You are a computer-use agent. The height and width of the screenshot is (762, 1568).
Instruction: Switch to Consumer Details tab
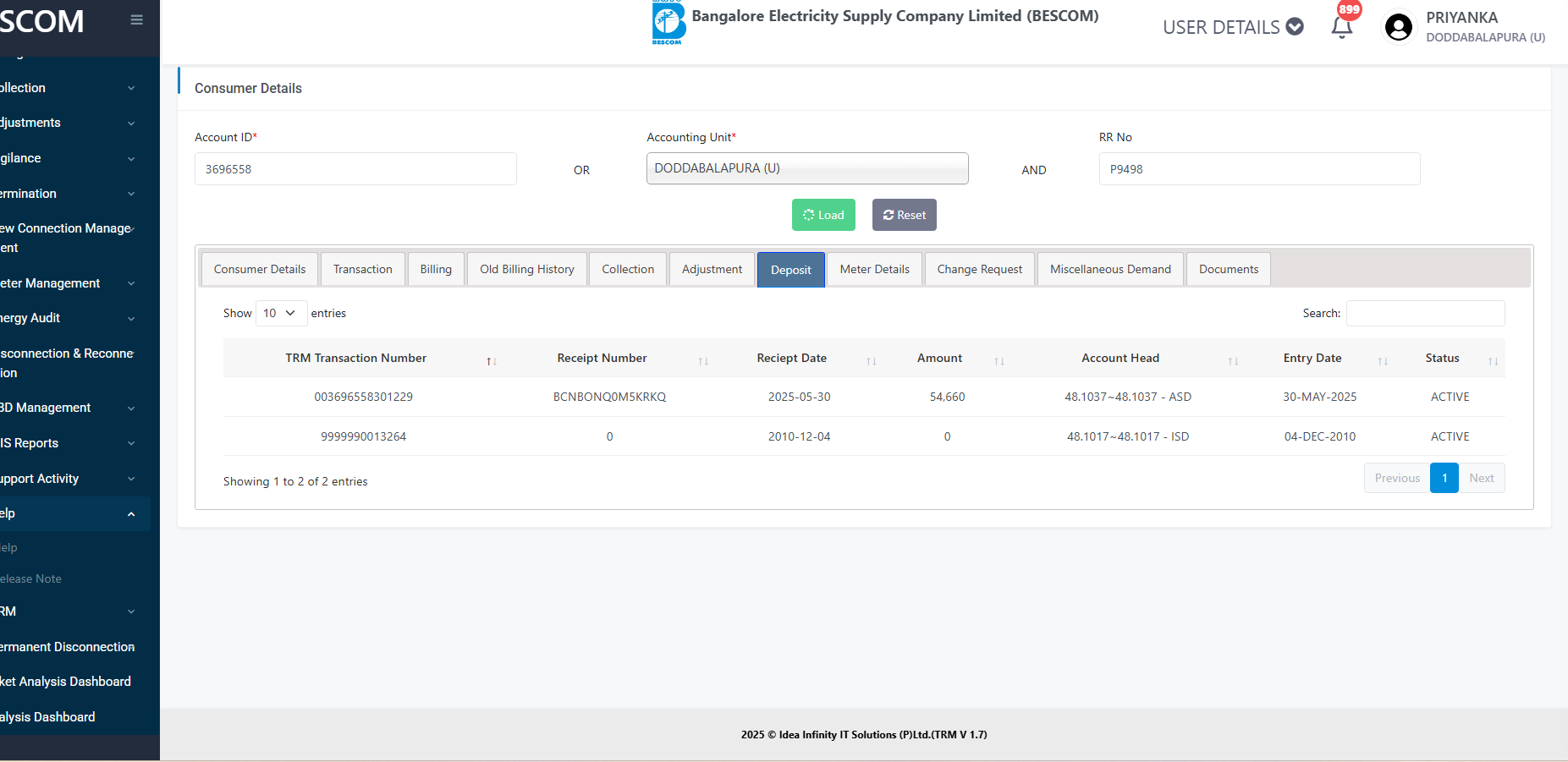pos(260,269)
